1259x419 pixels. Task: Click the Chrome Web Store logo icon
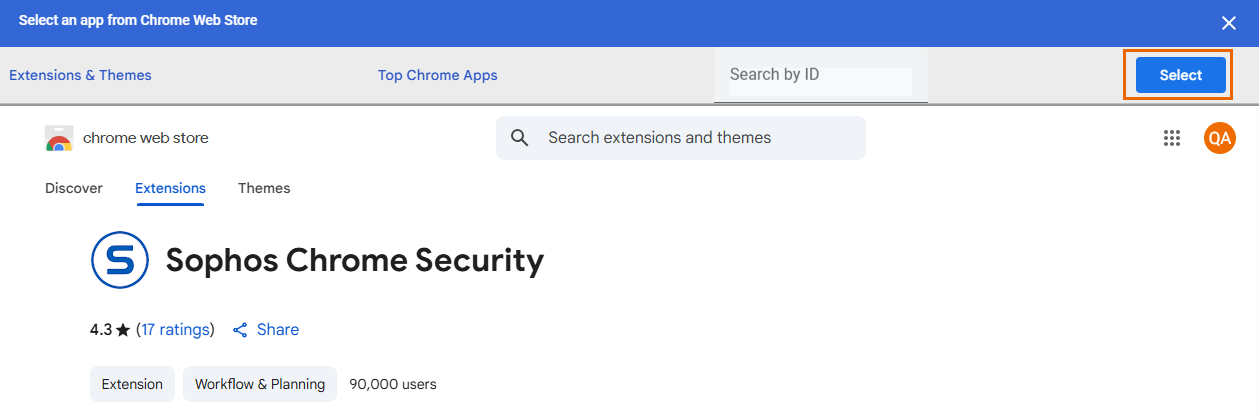[59, 138]
